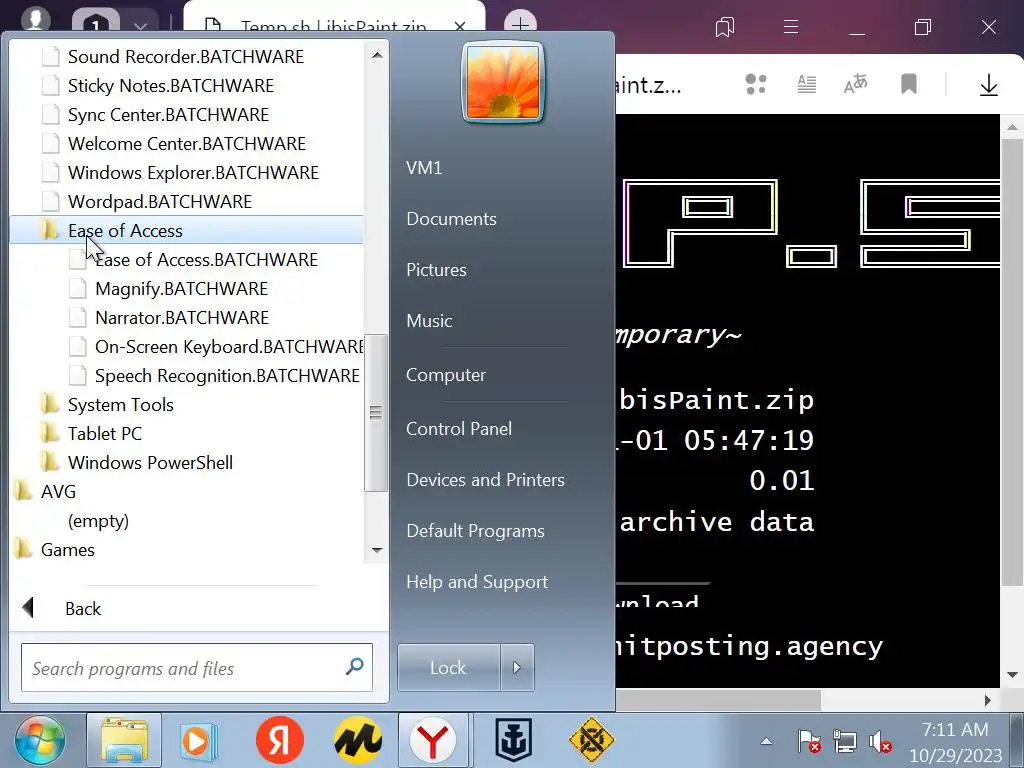Open Devices and Printers
This screenshot has width=1024, height=768.
(x=485, y=479)
